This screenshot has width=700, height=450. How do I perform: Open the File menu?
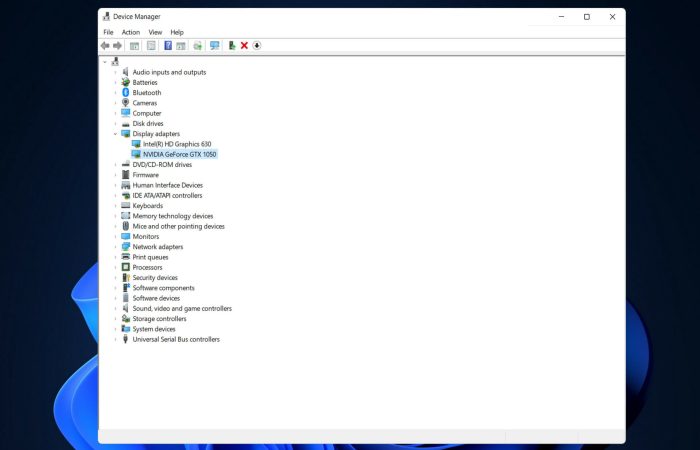click(x=108, y=32)
